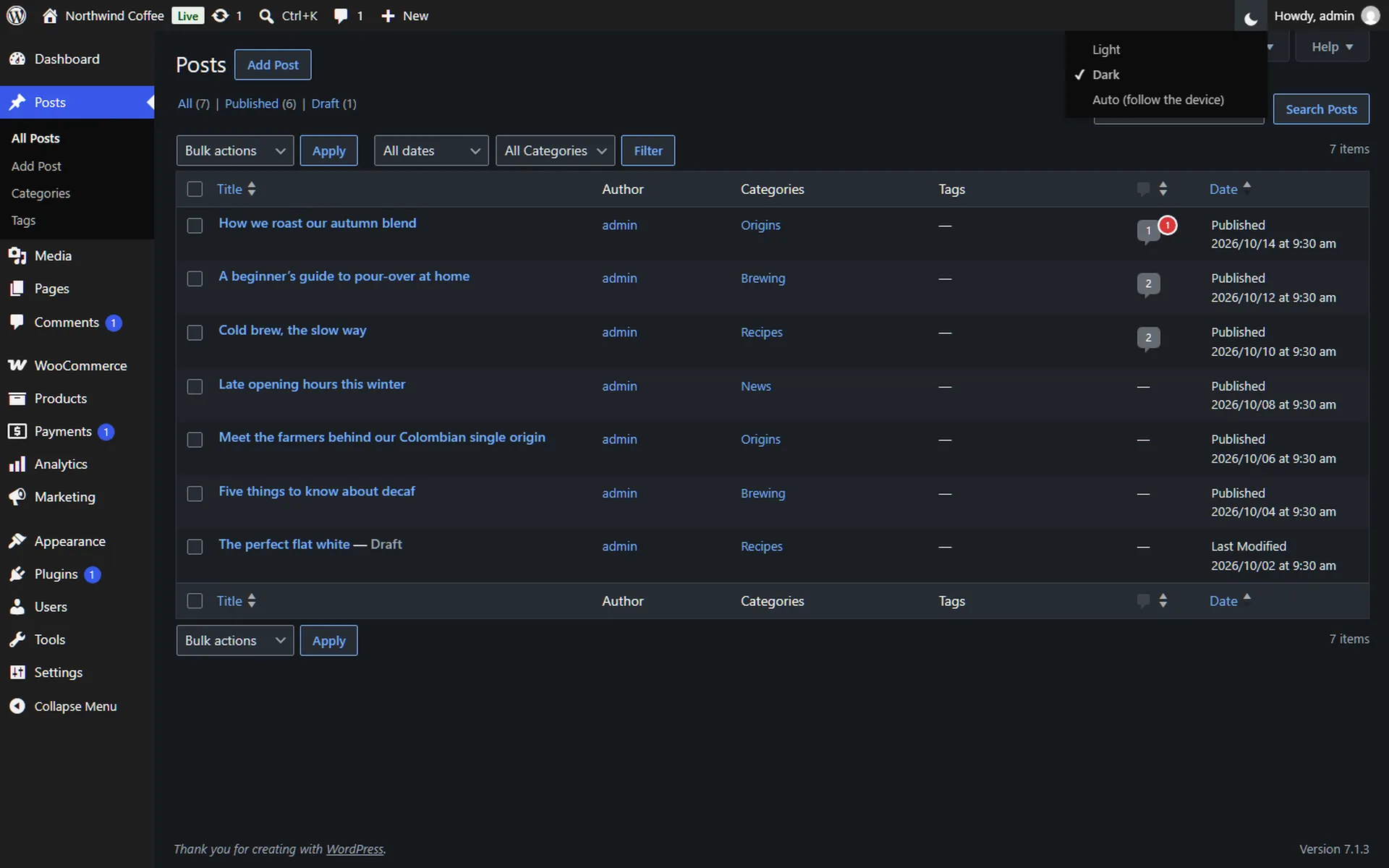Click the plus New icon

(x=388, y=16)
